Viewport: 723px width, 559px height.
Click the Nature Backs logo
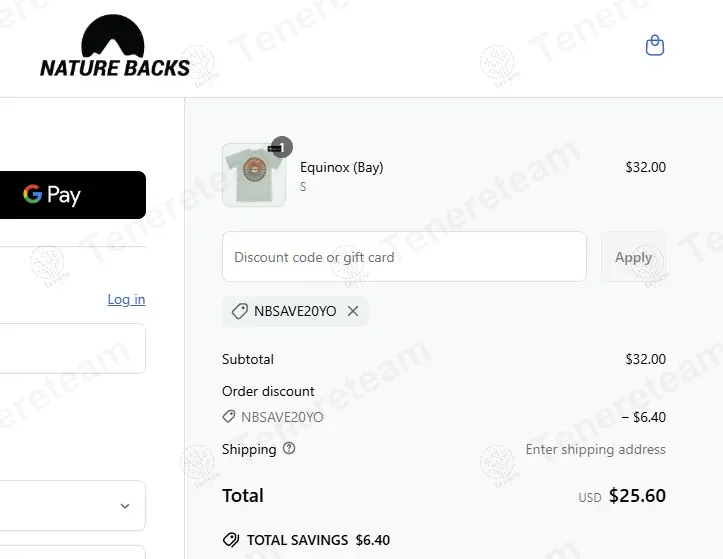[115, 47]
